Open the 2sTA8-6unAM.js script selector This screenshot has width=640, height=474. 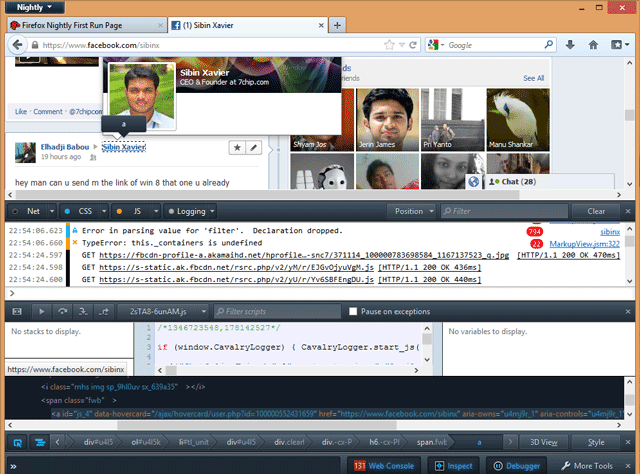click(x=163, y=312)
